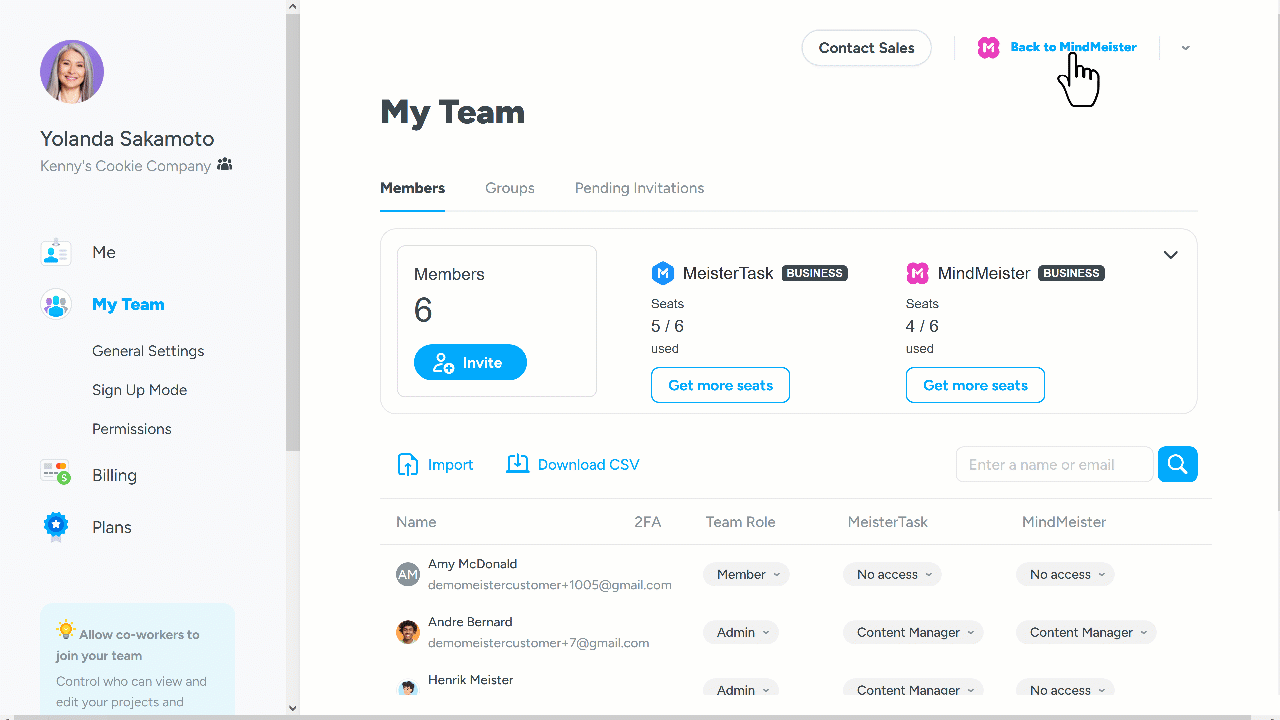Click Back to MindMeister link
1280x720 pixels.
pyautogui.click(x=1073, y=47)
